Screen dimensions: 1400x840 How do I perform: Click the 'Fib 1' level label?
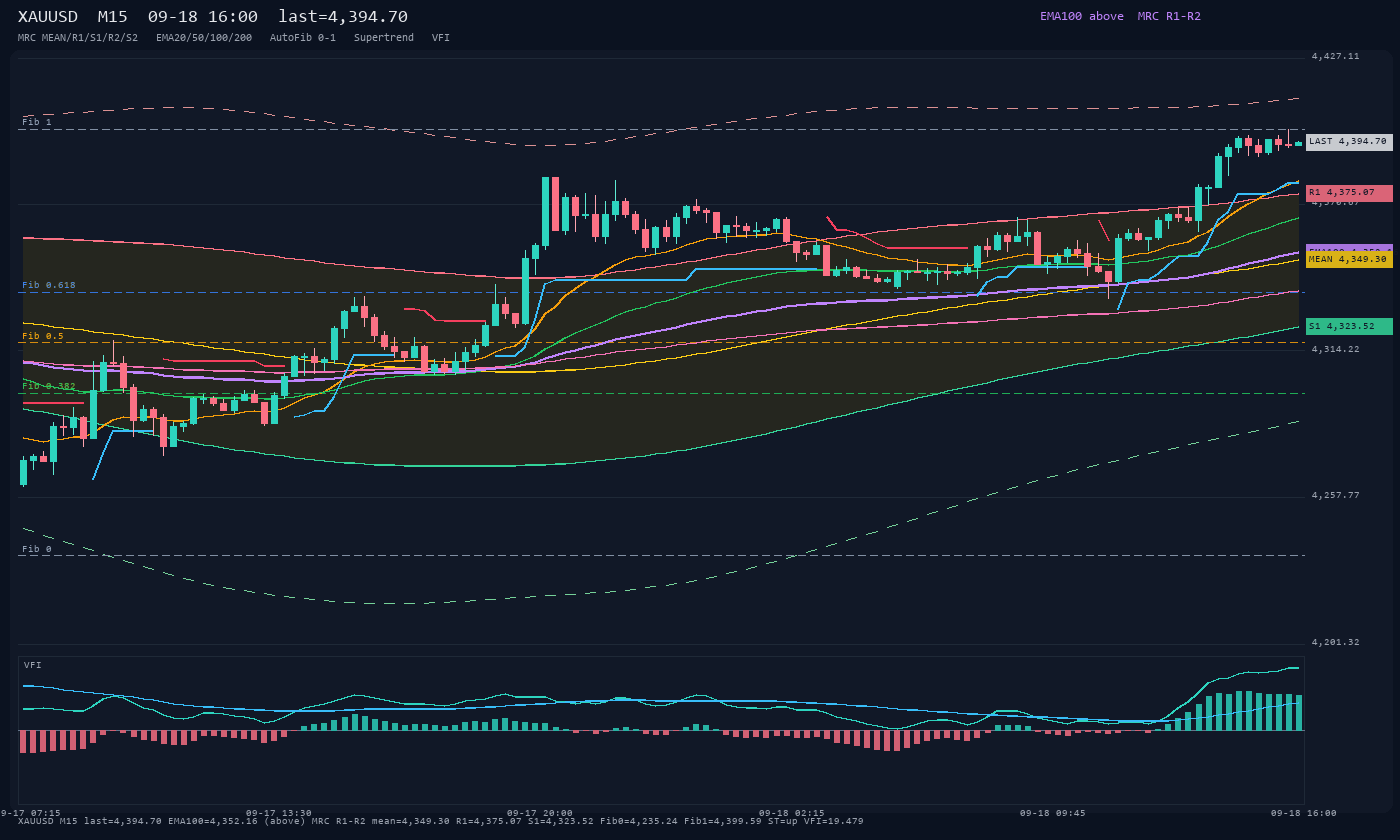[x=37, y=122]
